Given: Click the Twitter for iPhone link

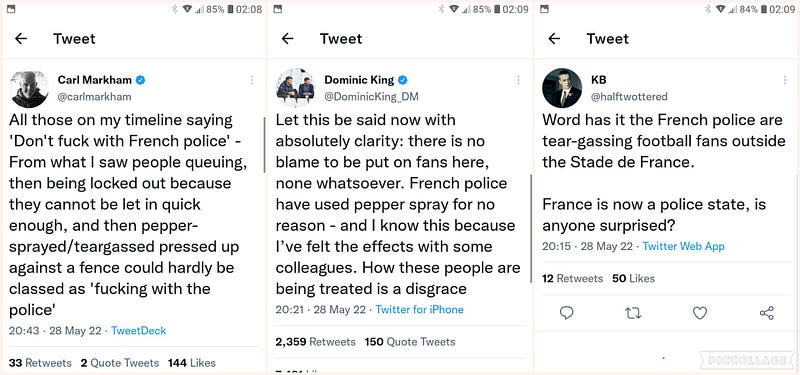Looking at the screenshot, I should click(419, 309).
